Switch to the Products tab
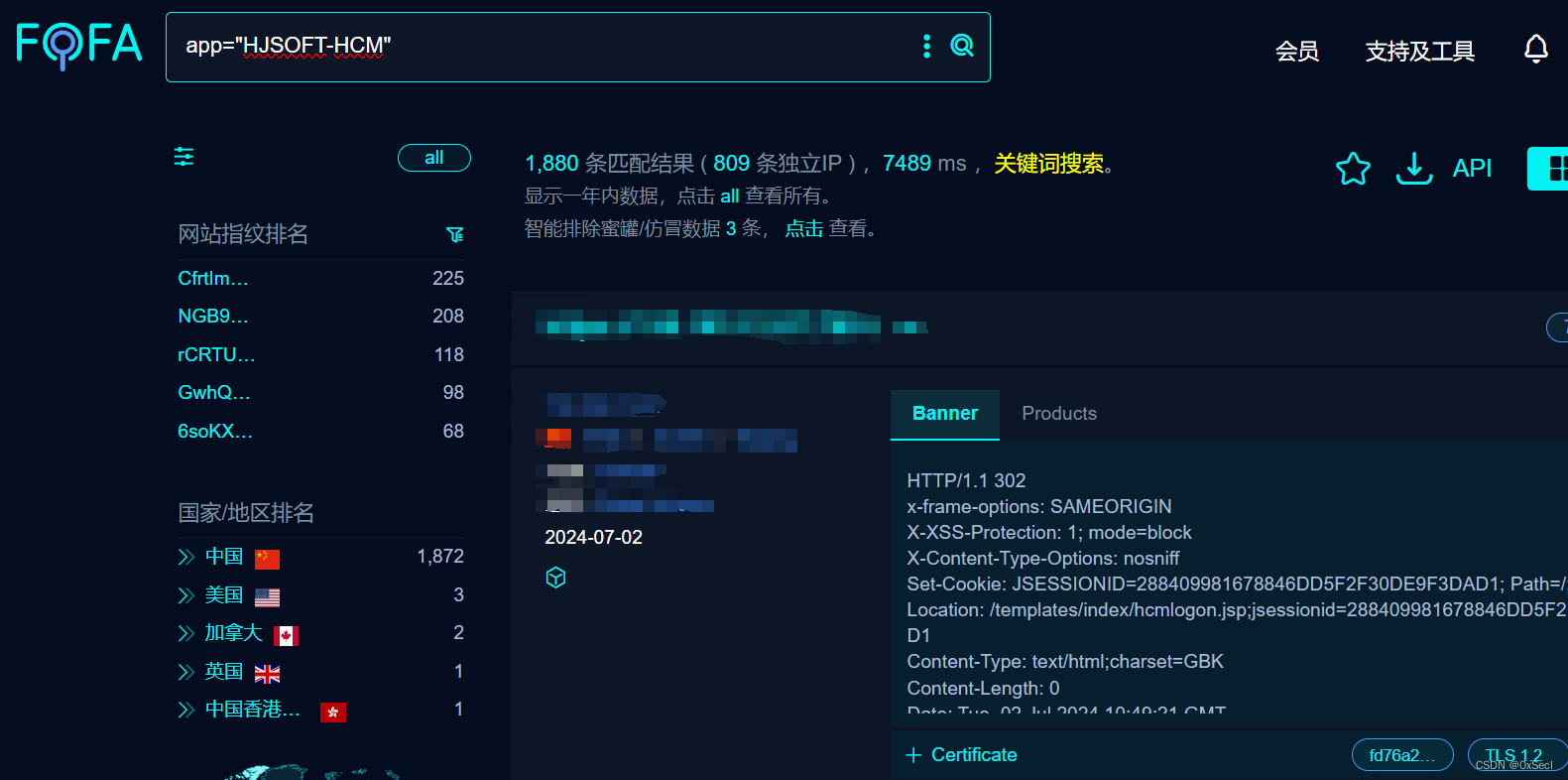Viewport: 1568px width, 780px height. (x=1059, y=414)
